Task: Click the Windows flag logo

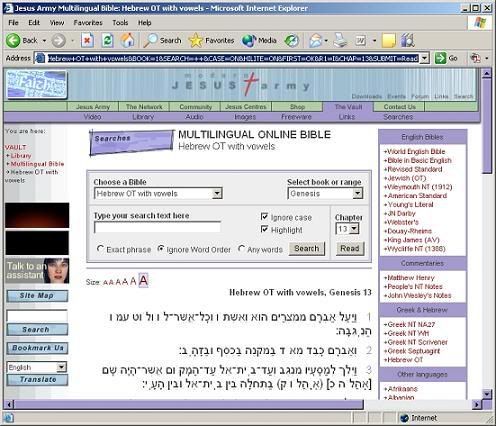Action: [x=480, y=23]
